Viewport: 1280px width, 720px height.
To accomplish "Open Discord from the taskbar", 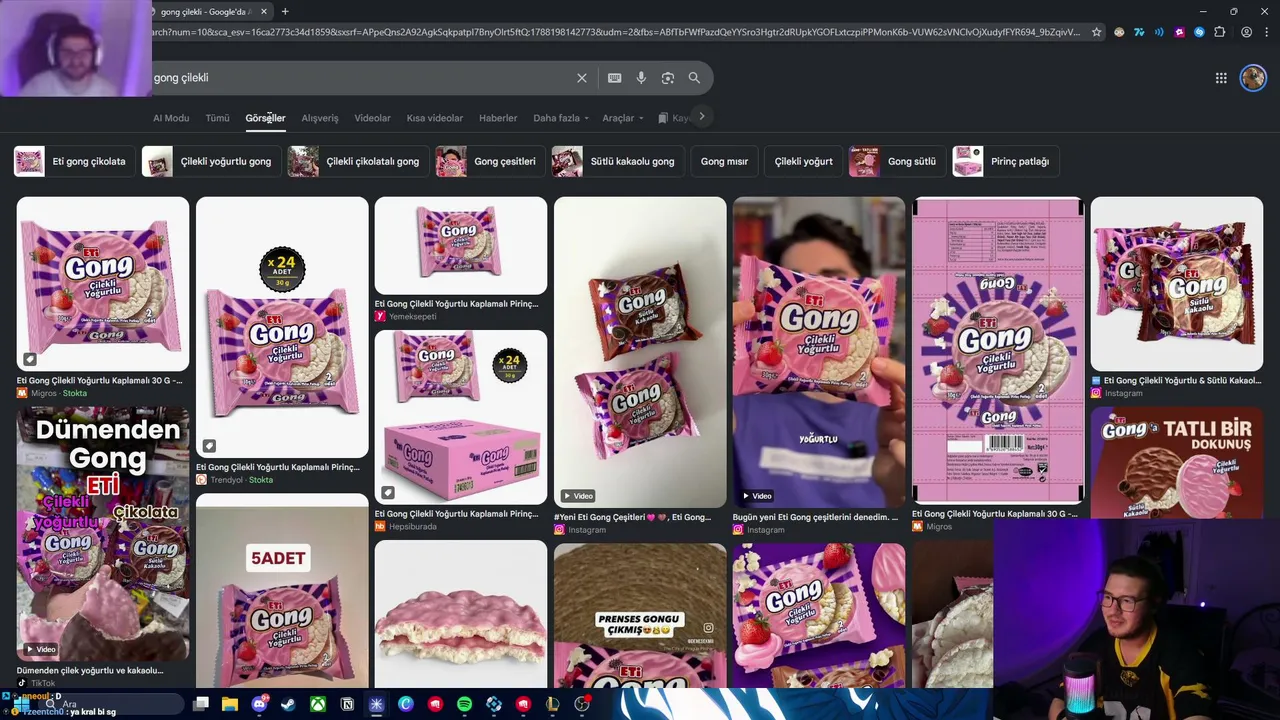I will click(259, 704).
